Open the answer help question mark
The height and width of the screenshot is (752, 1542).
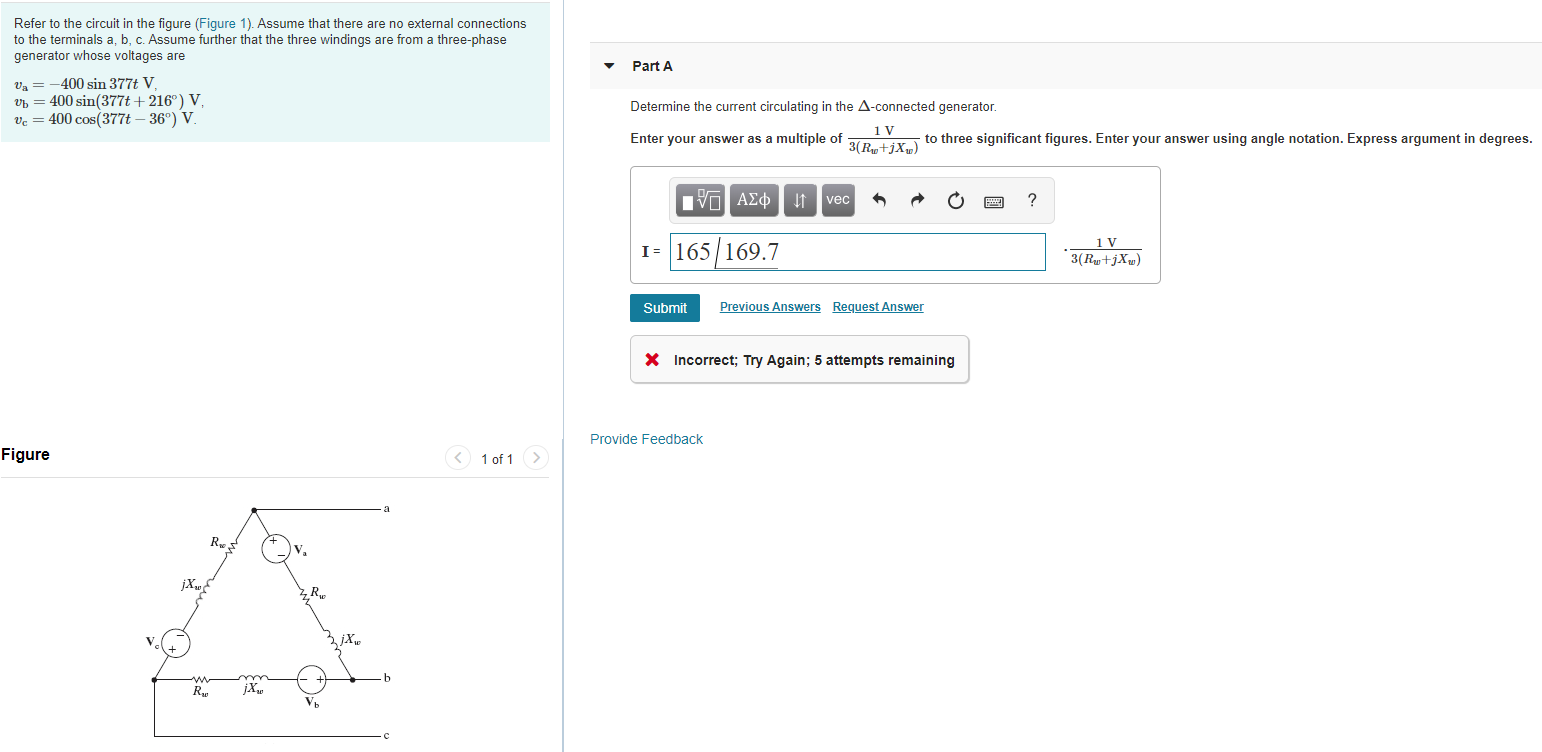1032,200
